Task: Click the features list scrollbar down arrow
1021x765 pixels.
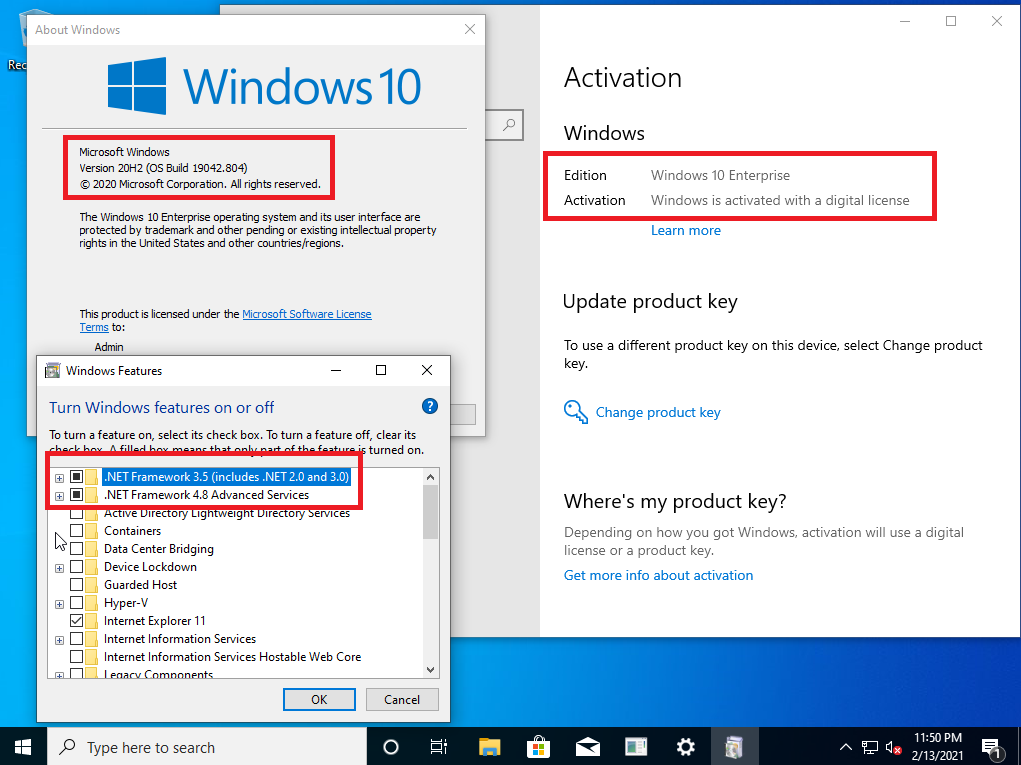Action: 430,669
